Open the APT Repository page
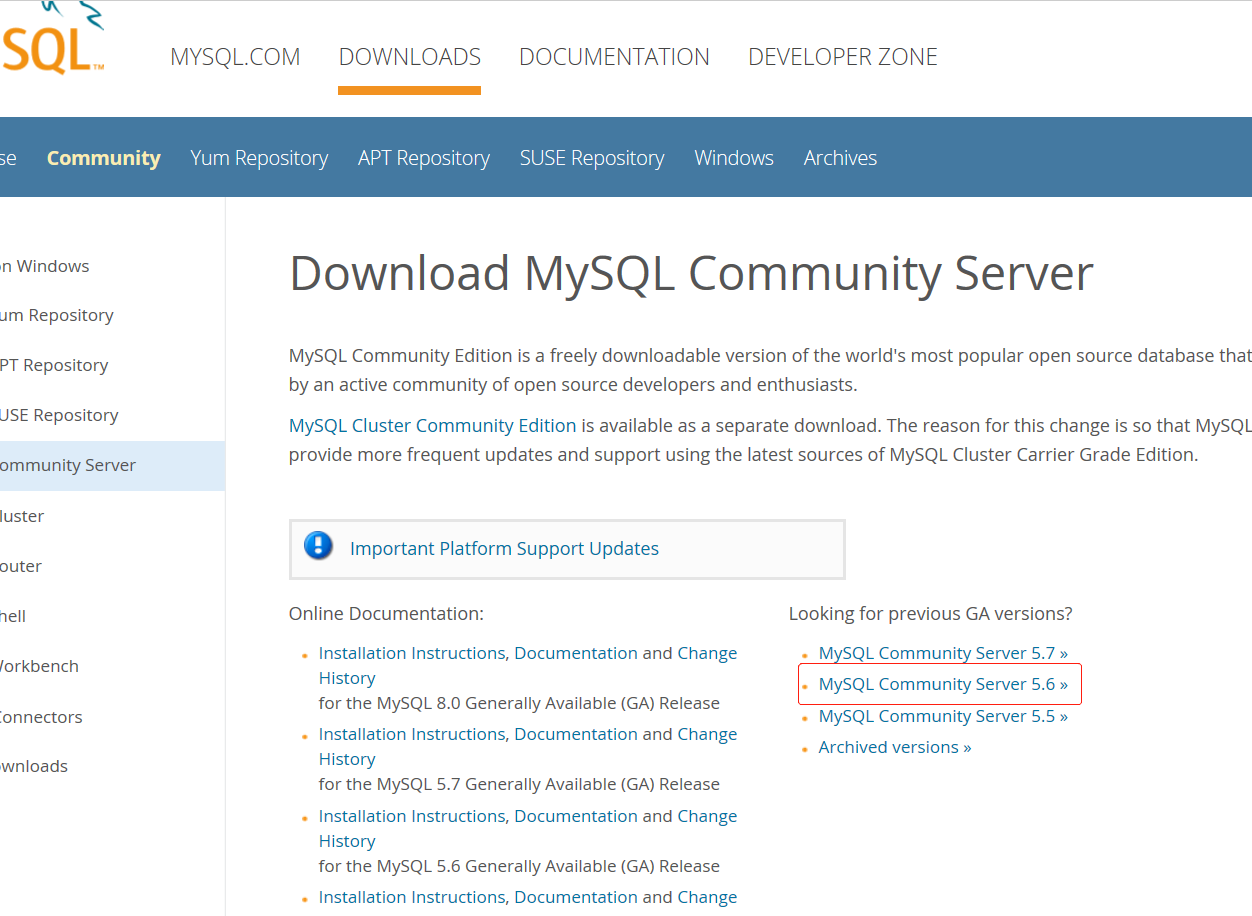1252x916 pixels. (x=423, y=157)
